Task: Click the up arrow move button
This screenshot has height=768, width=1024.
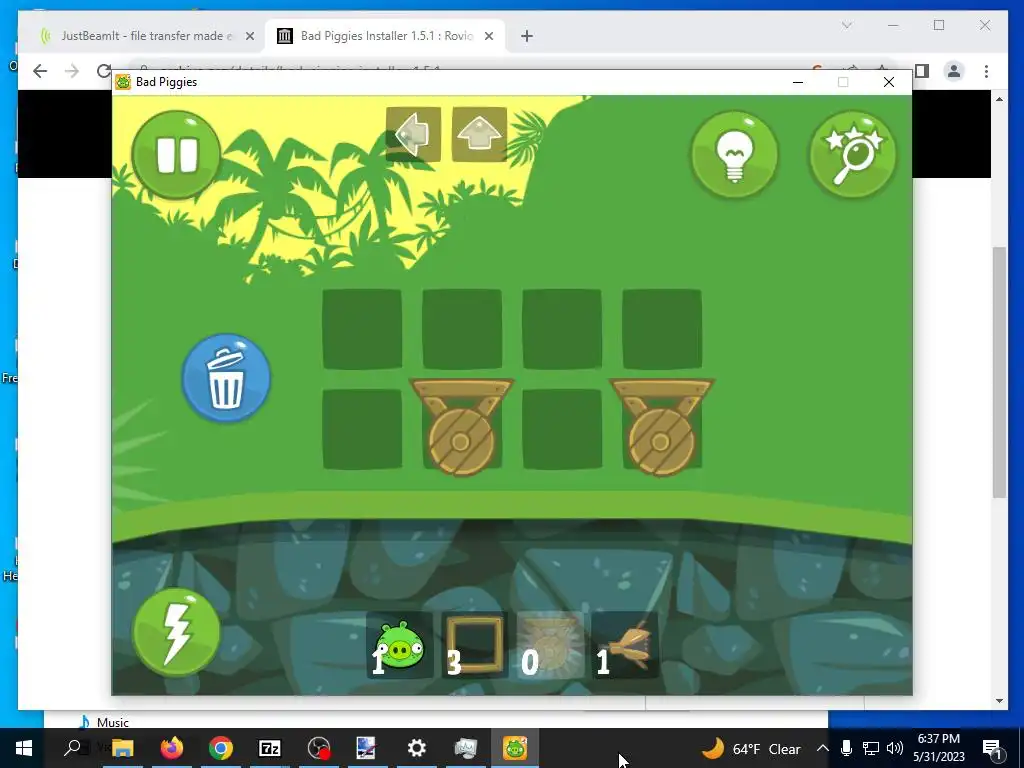Action: click(479, 134)
